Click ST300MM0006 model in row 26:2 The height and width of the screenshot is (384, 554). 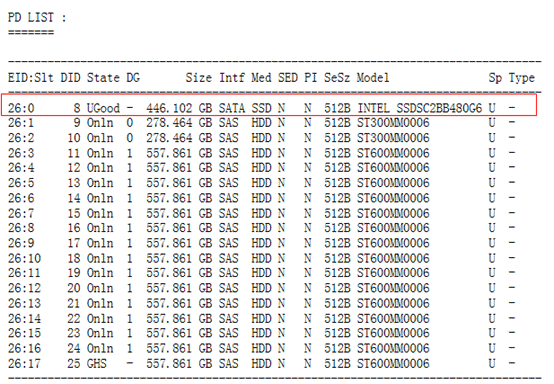[393, 138]
